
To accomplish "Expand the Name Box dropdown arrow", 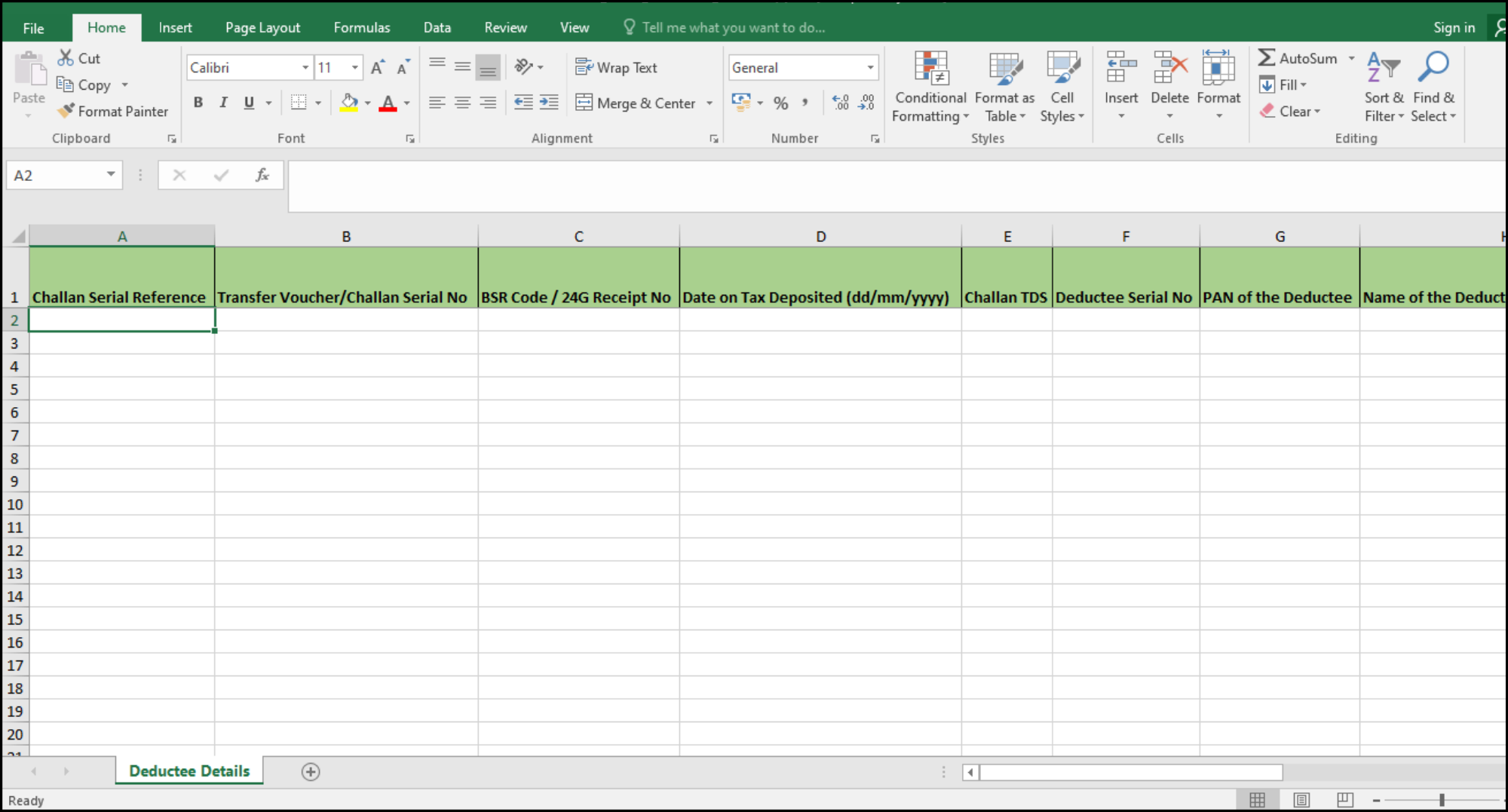I will (111, 175).
